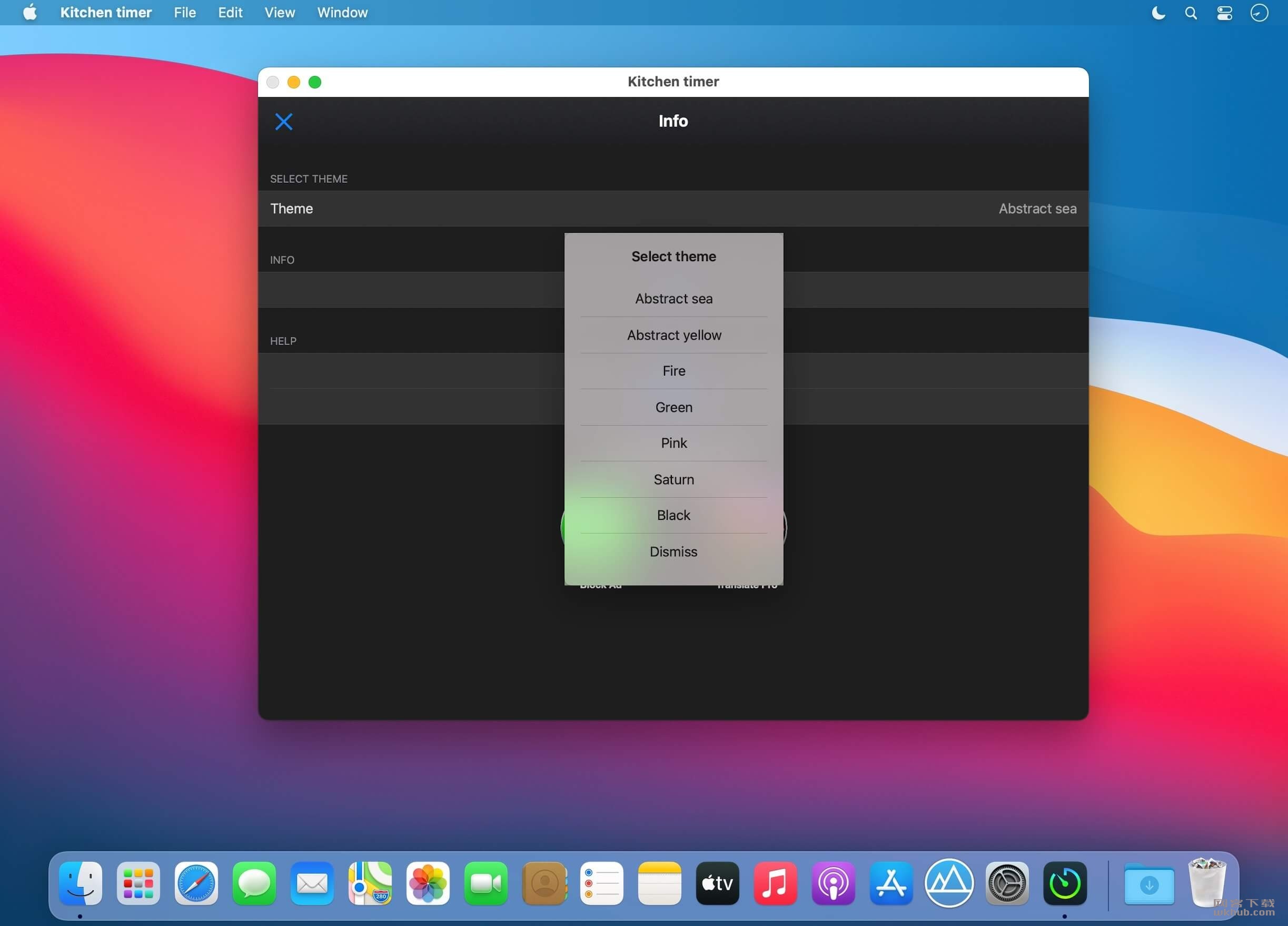The height and width of the screenshot is (926, 1288).
Task: Open the Apple menu
Action: coord(30,13)
